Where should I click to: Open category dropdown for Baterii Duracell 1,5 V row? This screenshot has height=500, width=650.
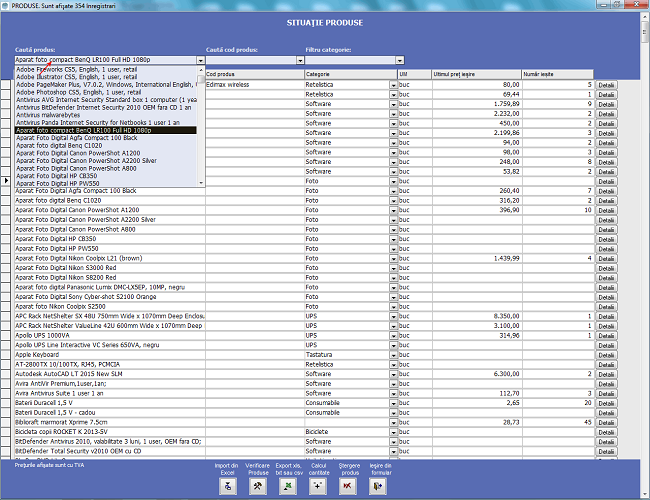coord(393,403)
